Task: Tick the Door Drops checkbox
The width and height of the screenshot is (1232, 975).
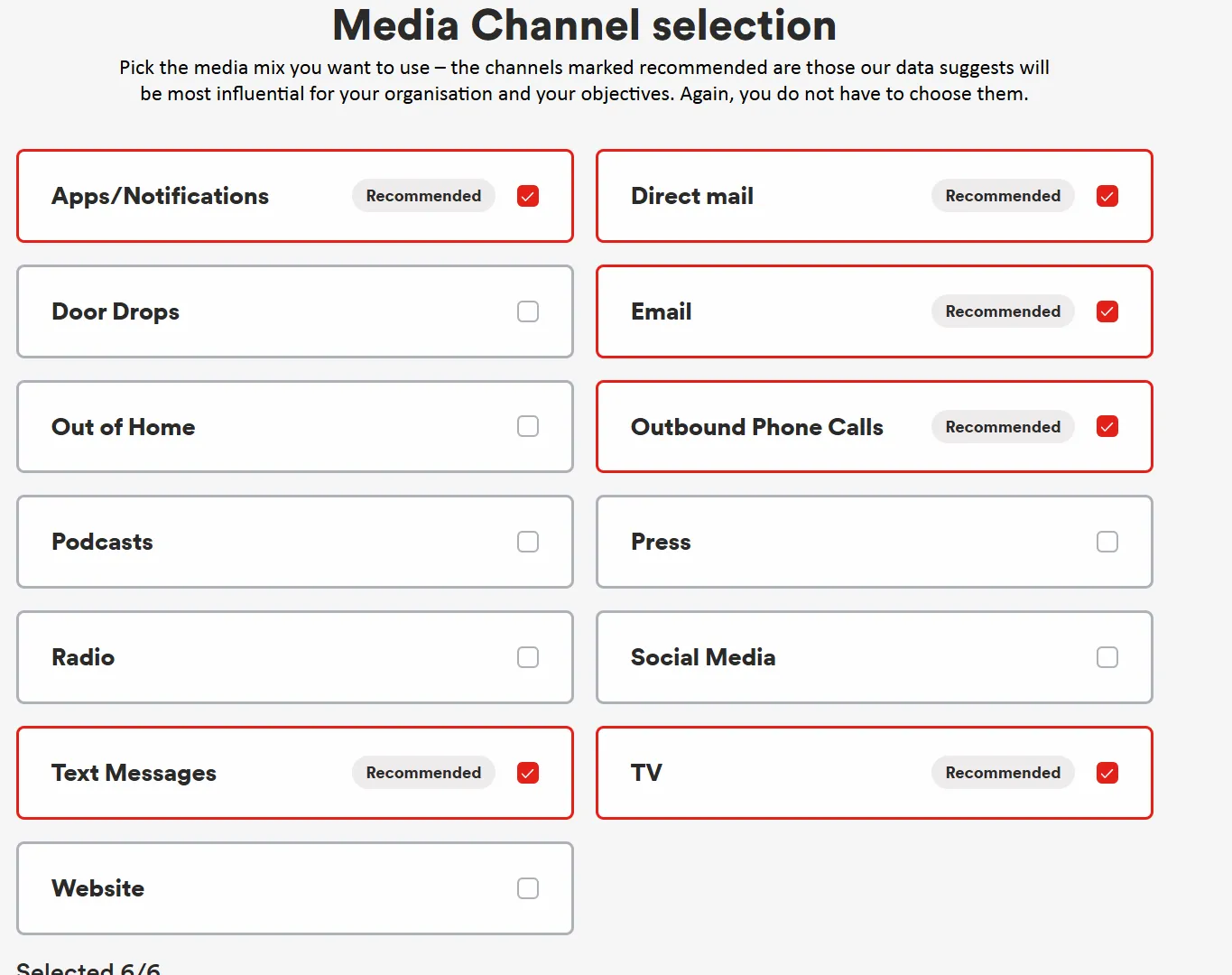Action: 528,311
